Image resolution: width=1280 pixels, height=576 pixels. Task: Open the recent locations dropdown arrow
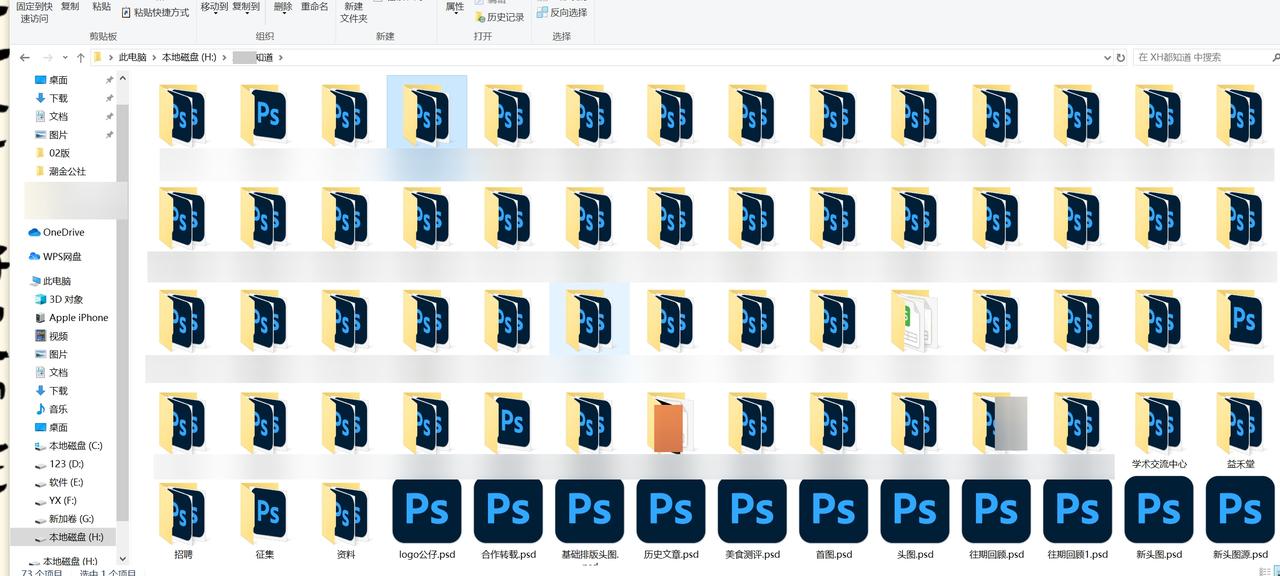(x=65, y=58)
